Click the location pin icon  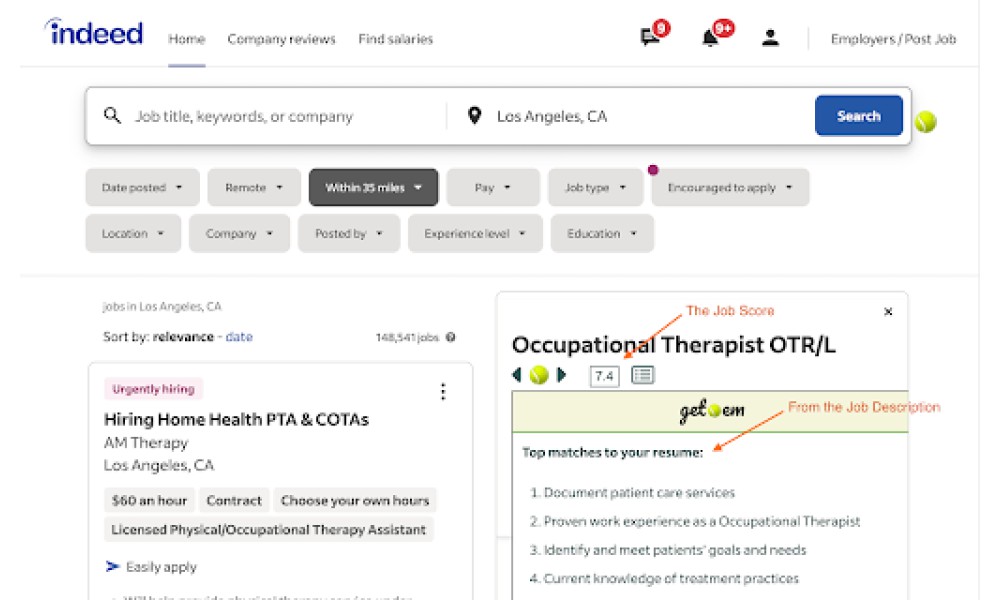tap(474, 115)
